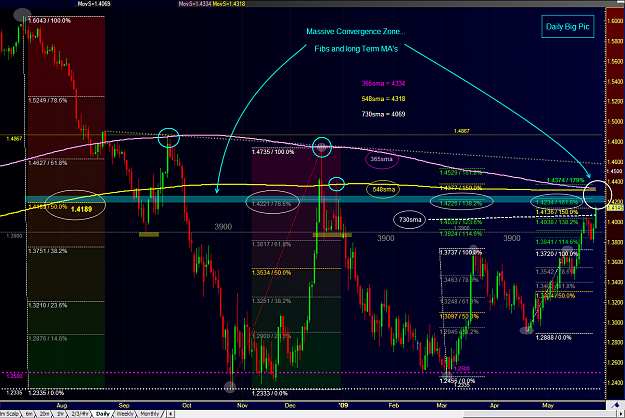Click the '1.3751 / 38.2%' Fibonacci label
The image size is (625, 418).
[x=47, y=251]
